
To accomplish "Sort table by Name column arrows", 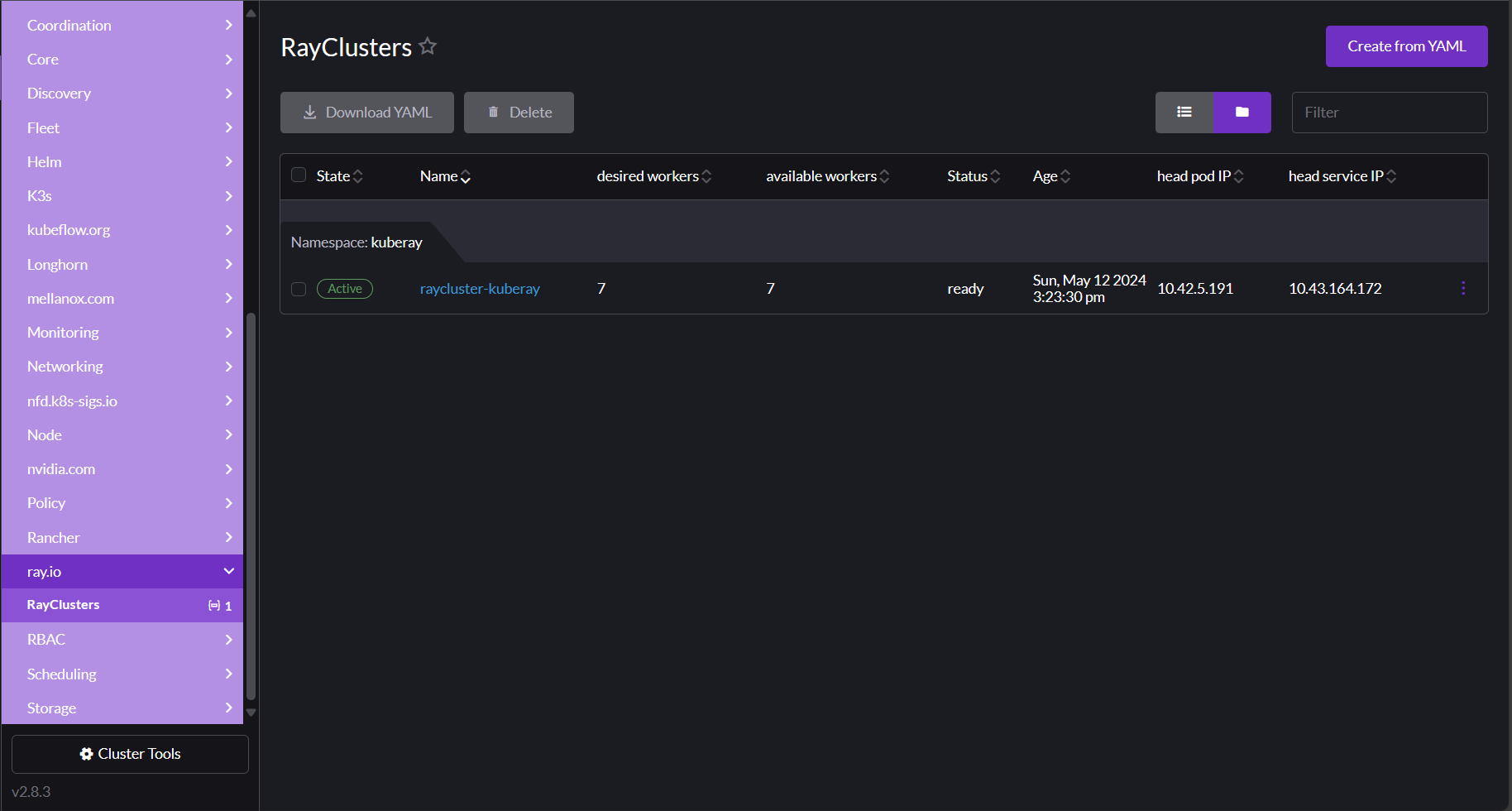I will tap(466, 176).
